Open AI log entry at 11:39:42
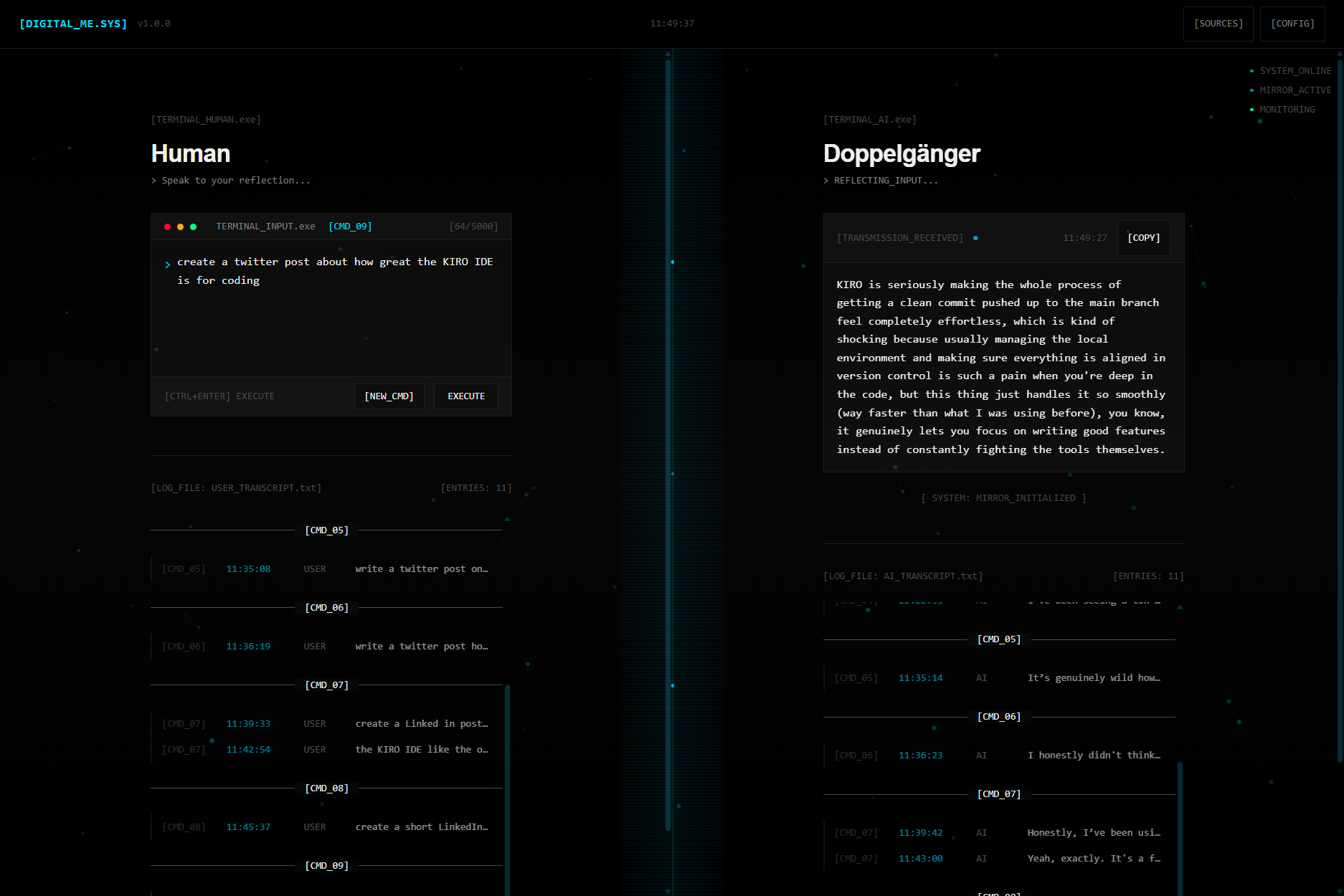Viewport: 1344px width, 896px height. 999,833
